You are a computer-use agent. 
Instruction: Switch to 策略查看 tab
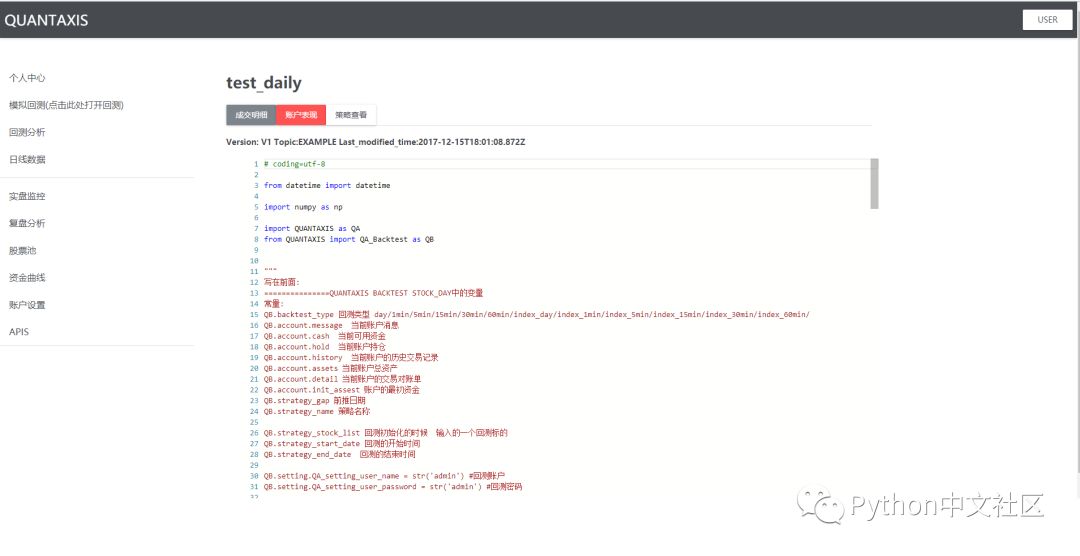click(x=351, y=115)
